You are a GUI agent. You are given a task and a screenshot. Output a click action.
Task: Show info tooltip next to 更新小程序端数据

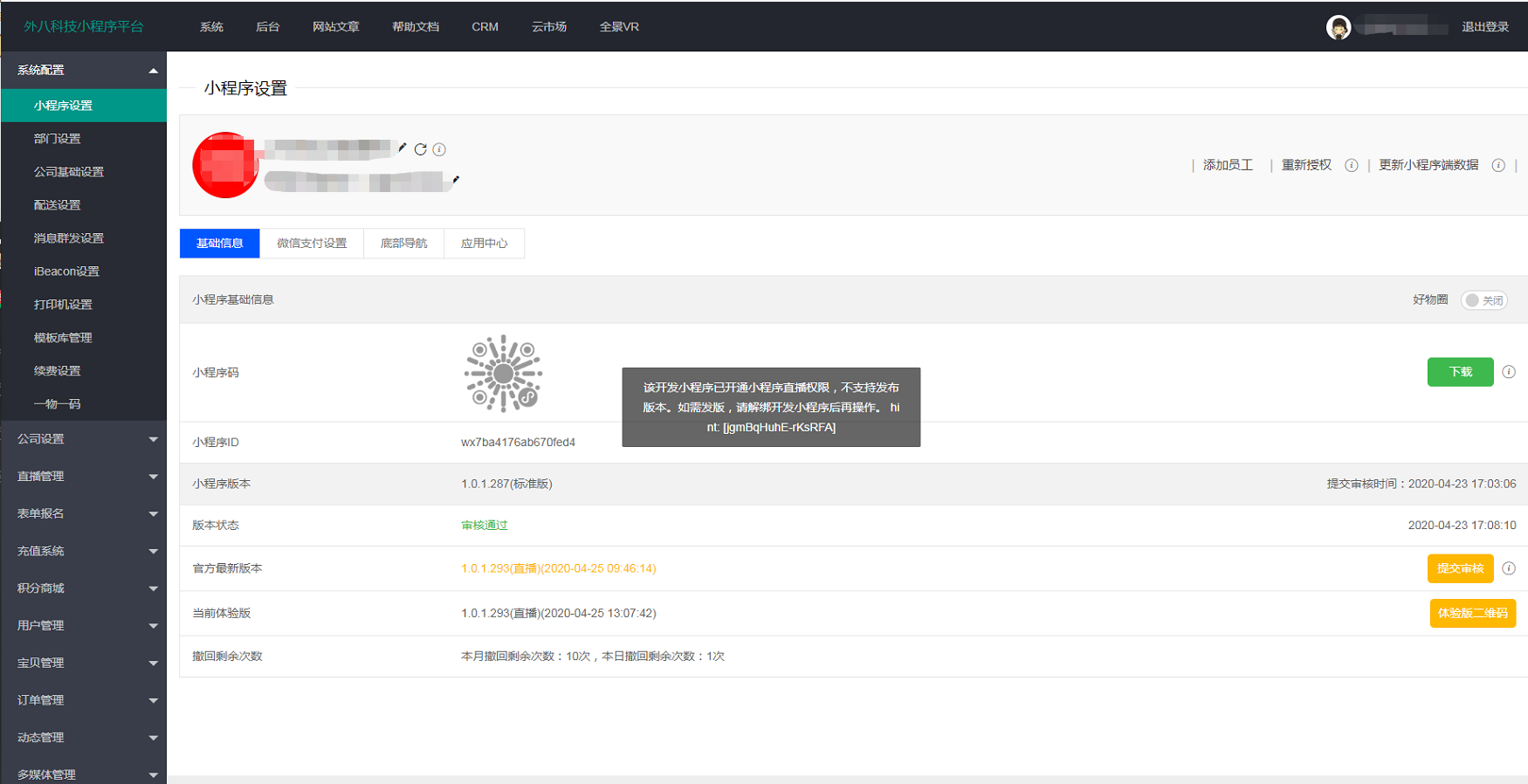(x=1498, y=165)
